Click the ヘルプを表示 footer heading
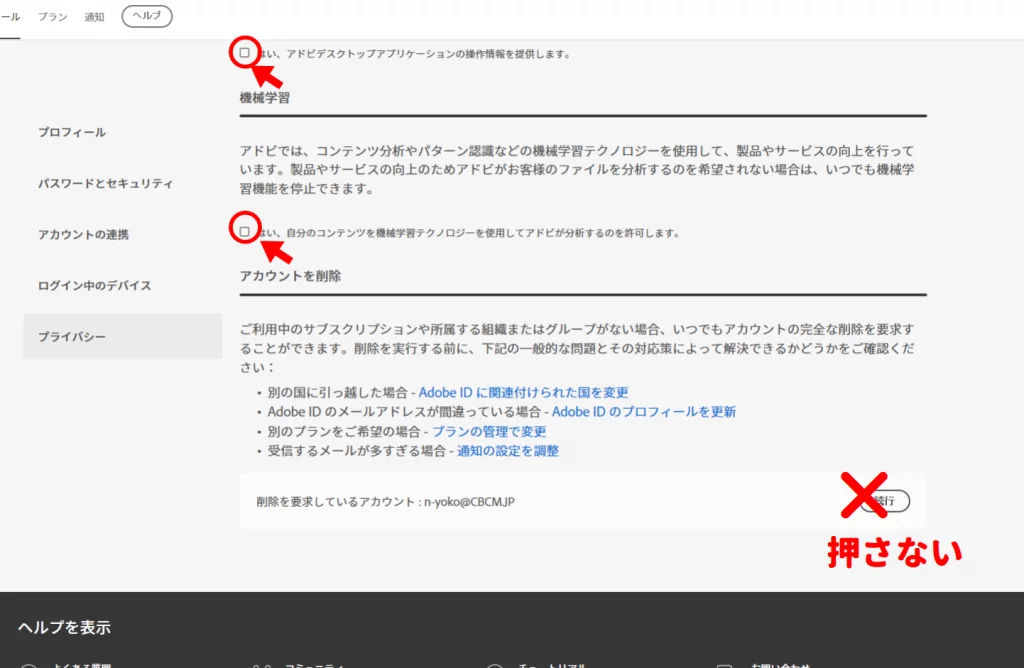The width and height of the screenshot is (1024, 668). click(64, 628)
